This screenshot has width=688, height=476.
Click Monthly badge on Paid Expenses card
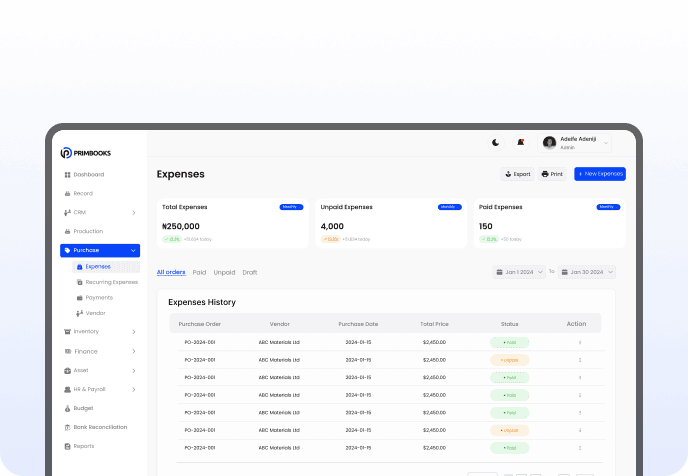click(608, 207)
